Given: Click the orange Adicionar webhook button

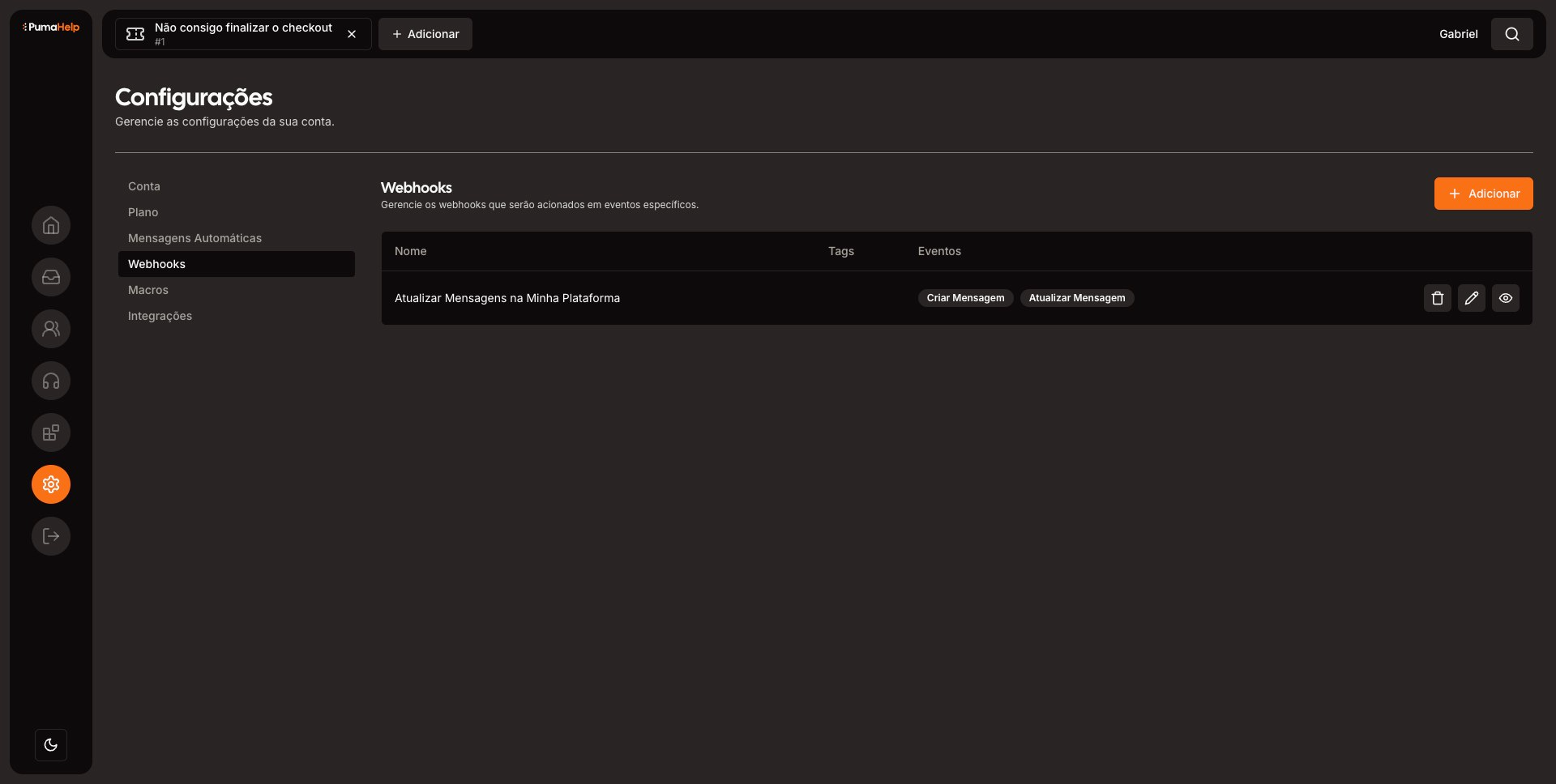Looking at the screenshot, I should click(x=1483, y=194).
